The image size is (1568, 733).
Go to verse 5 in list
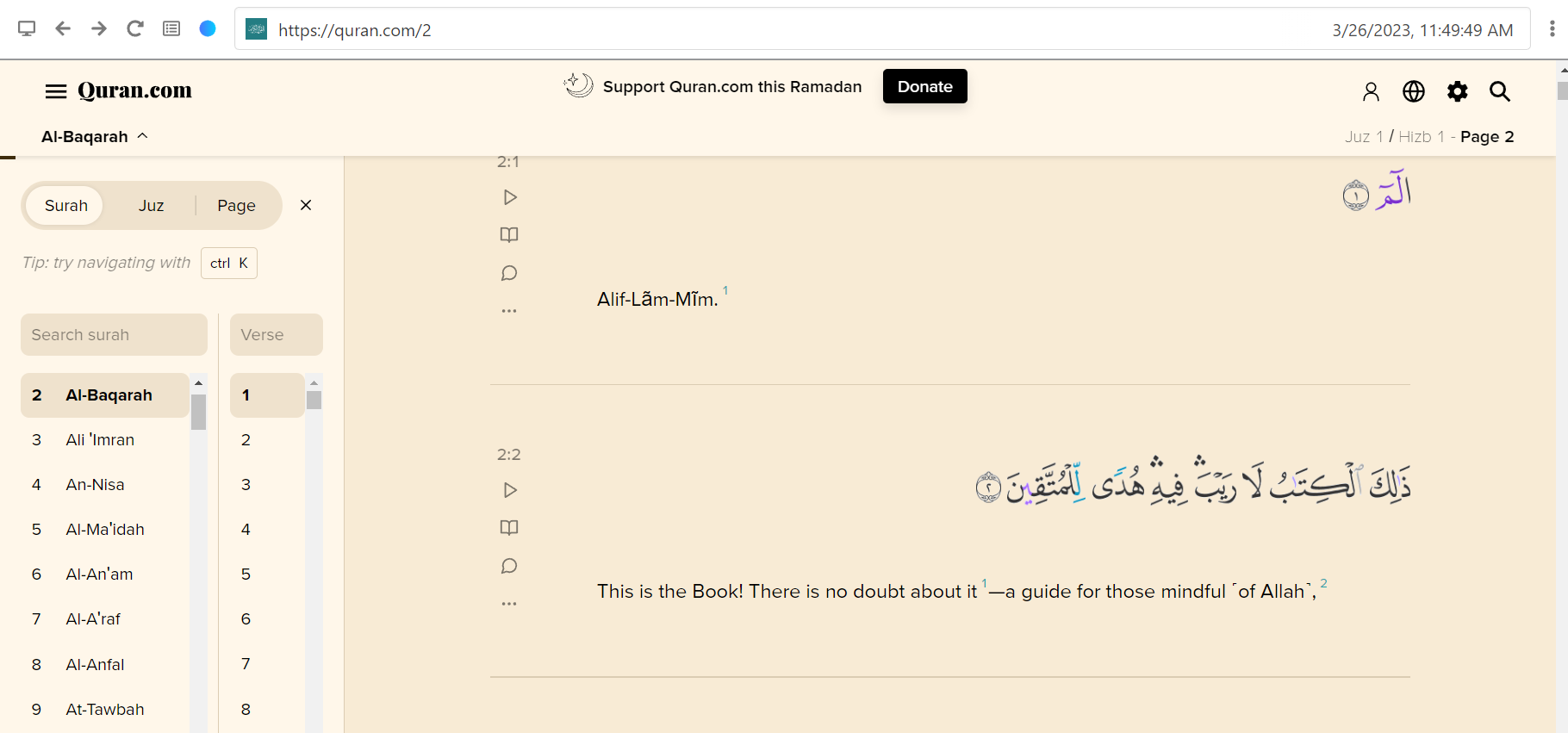click(x=267, y=574)
